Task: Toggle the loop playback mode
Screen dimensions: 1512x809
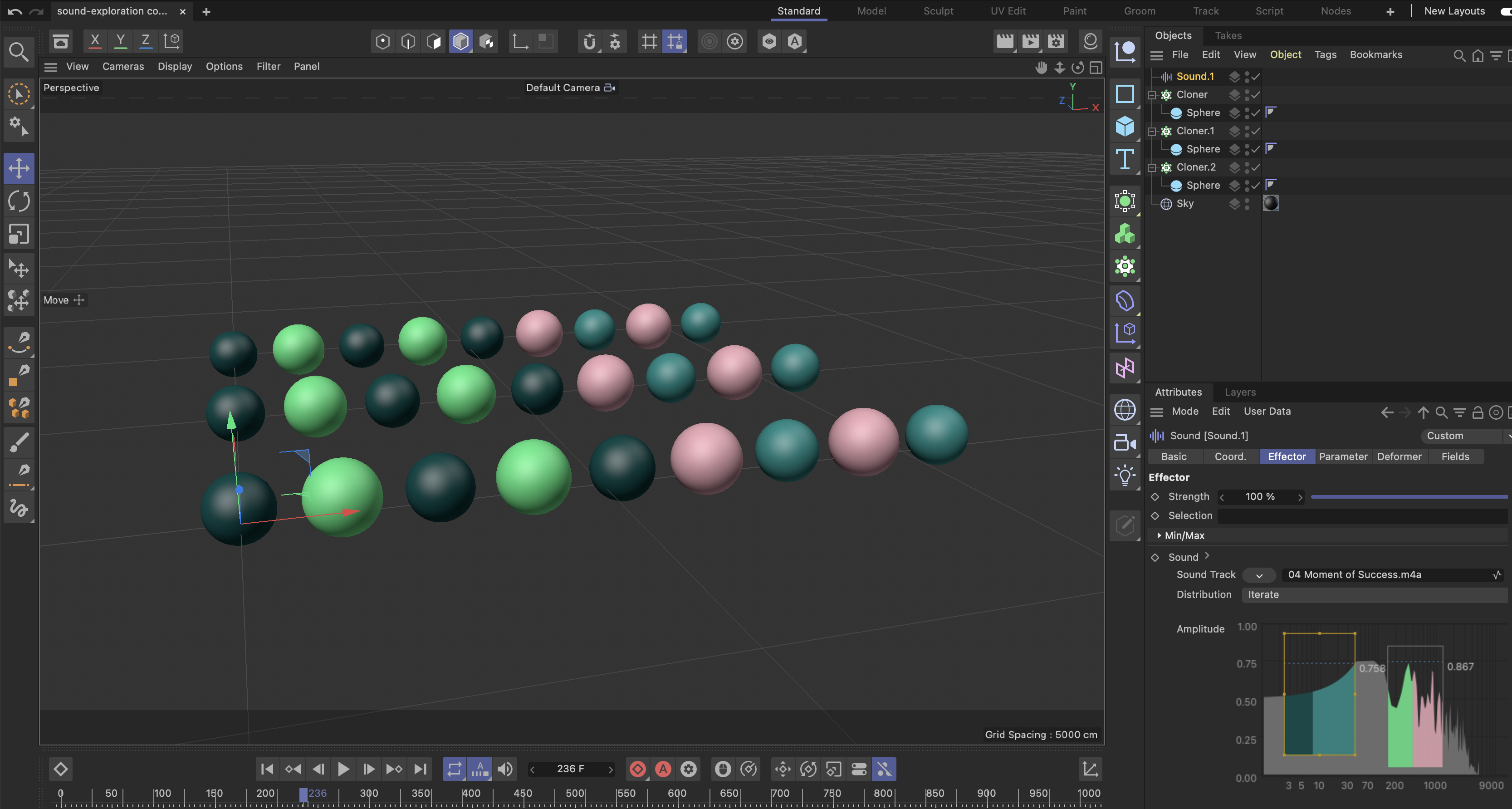Action: pyautogui.click(x=454, y=769)
